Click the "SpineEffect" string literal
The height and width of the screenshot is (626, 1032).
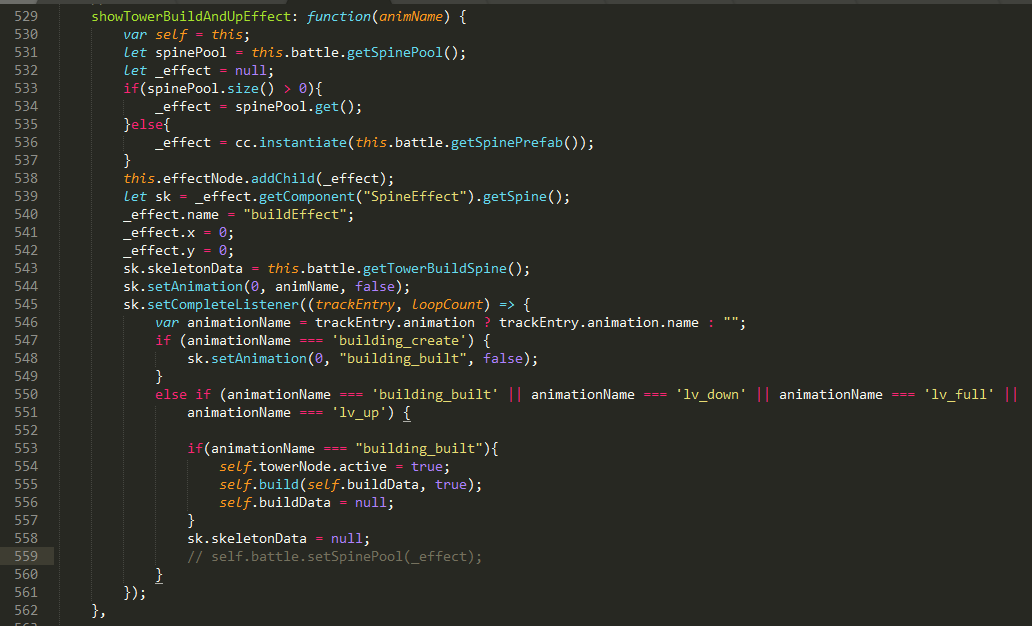(415, 196)
